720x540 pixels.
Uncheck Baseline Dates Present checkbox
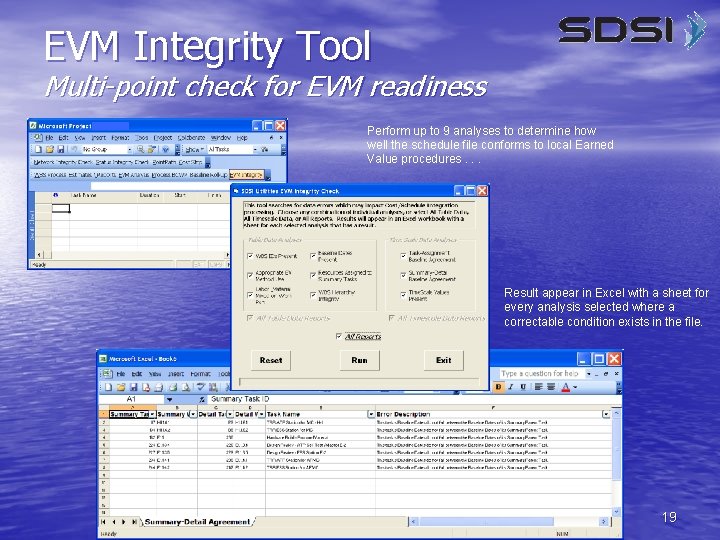pos(313,256)
